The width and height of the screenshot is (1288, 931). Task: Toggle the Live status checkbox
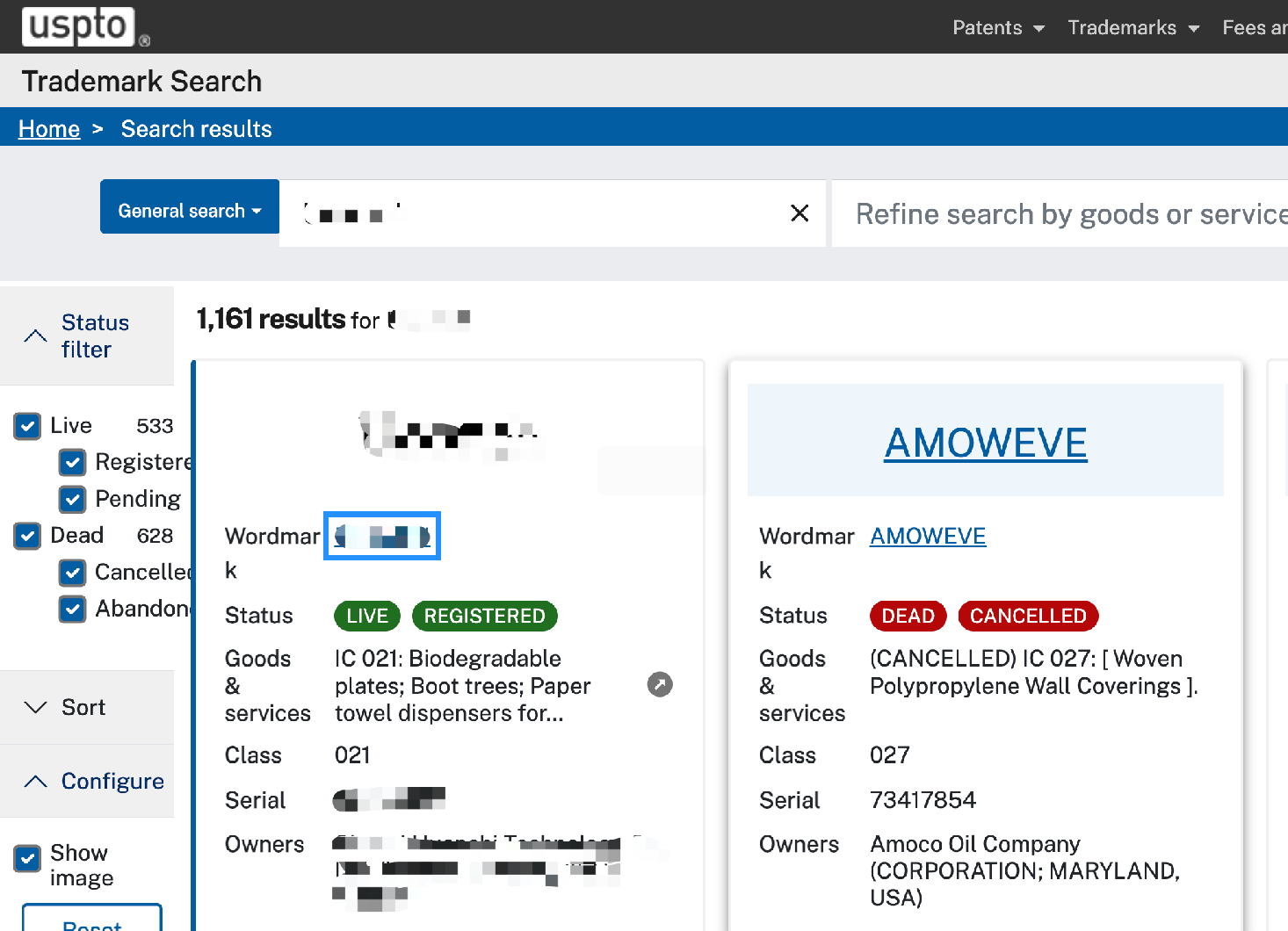[27, 426]
